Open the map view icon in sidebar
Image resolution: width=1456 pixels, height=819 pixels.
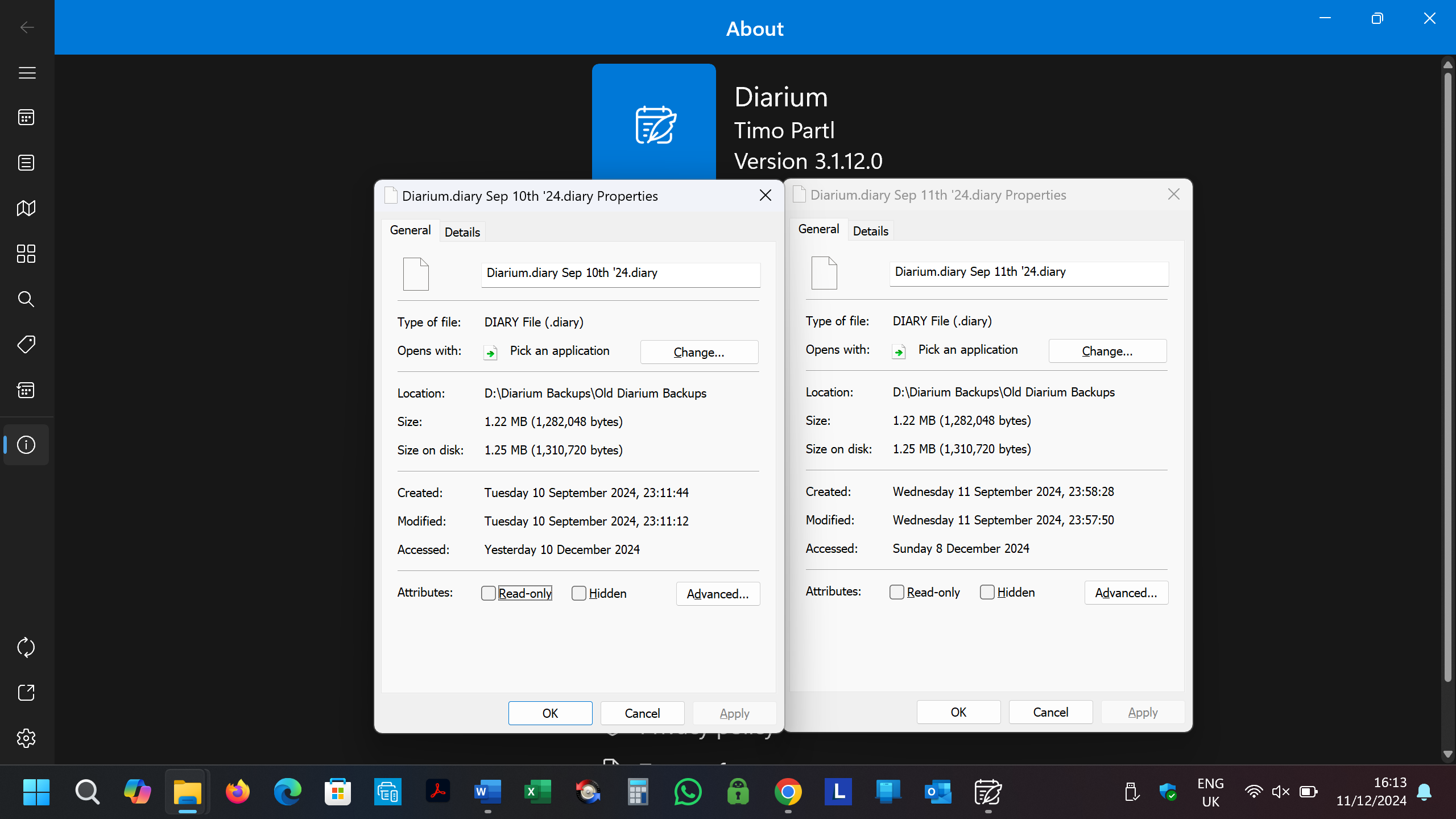point(26,208)
